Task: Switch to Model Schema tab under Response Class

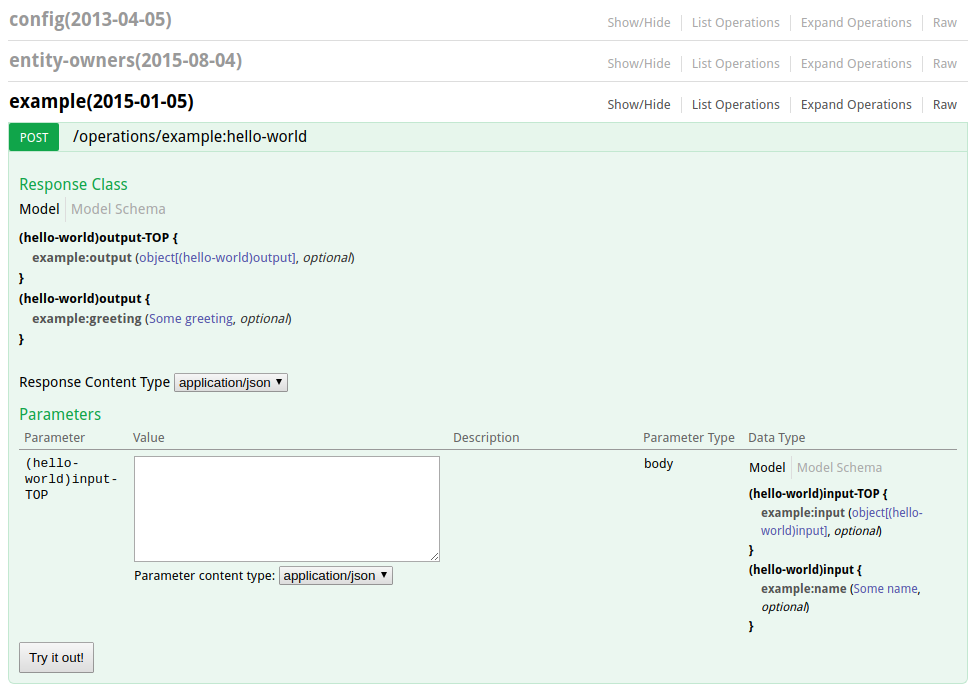Action: point(118,209)
